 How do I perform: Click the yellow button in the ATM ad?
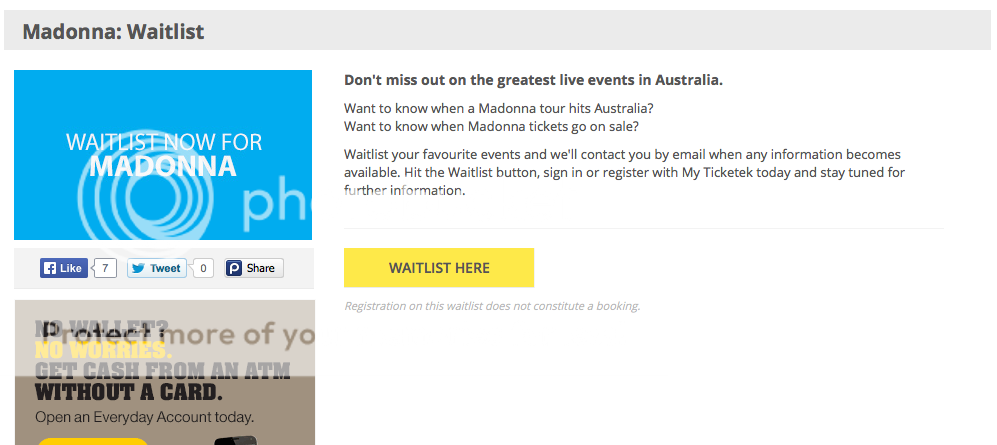[x=92, y=441]
